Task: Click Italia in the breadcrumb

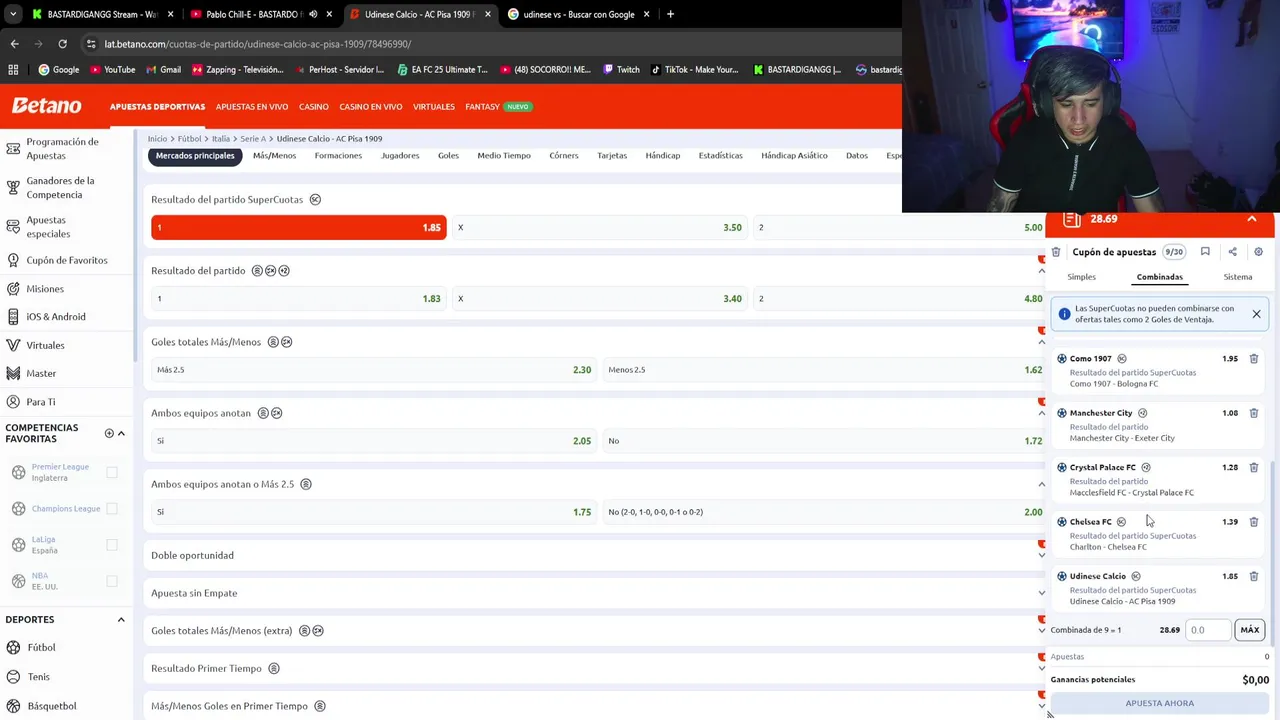Action: pos(221,139)
